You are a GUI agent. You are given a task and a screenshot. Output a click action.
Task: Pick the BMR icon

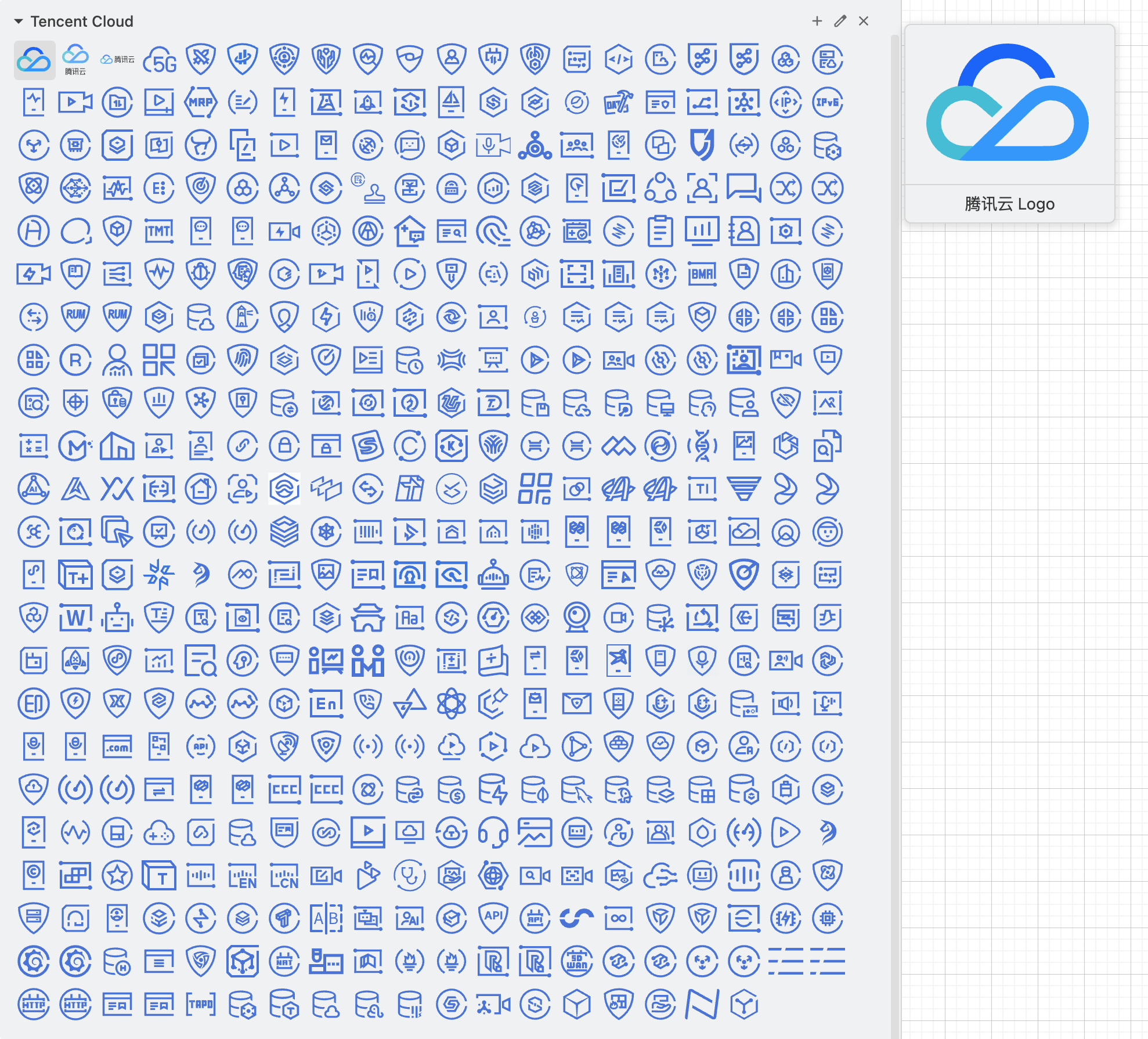702,274
